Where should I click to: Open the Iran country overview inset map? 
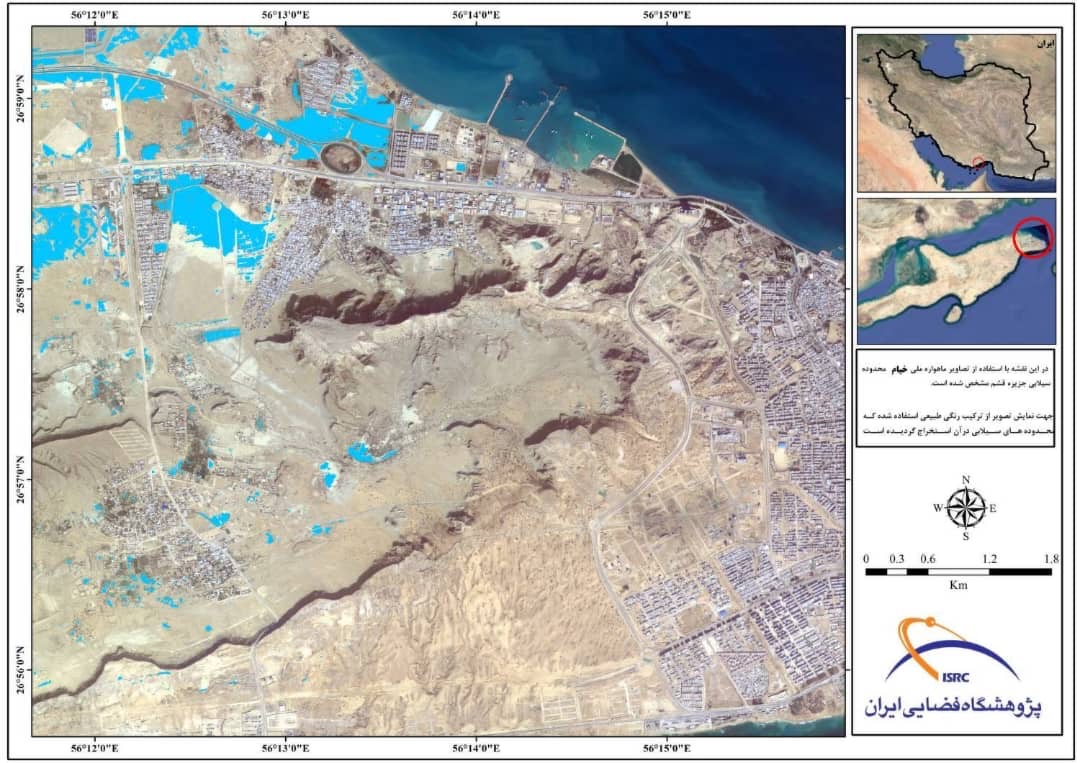(956, 112)
